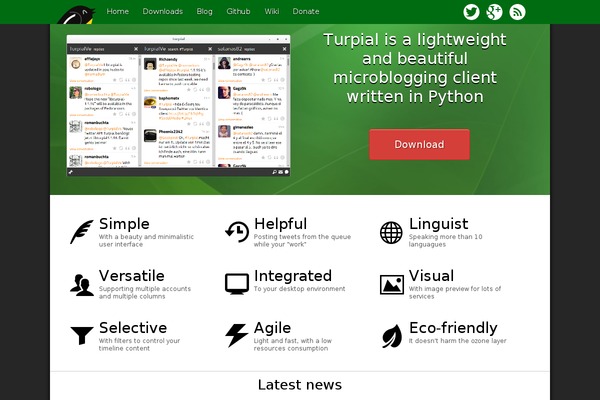Click the users icon beside Versatile
Image resolution: width=600 pixels, height=400 pixels.
(82, 285)
